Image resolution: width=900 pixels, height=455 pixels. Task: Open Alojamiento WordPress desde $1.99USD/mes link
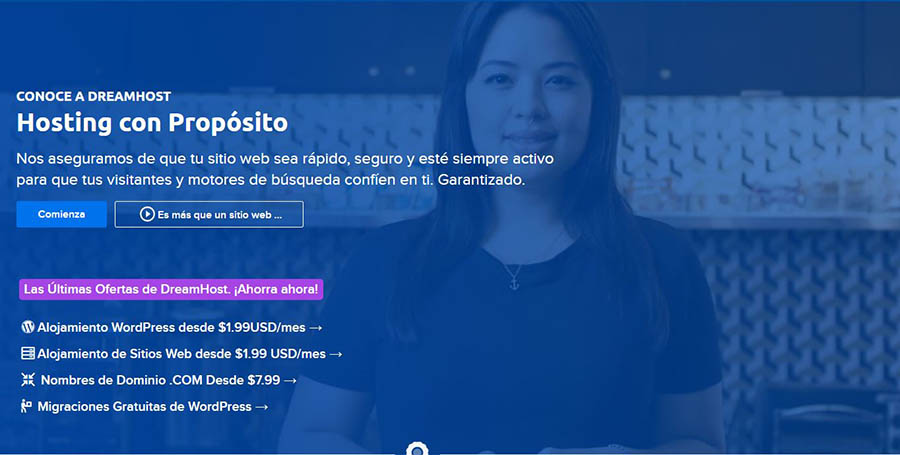click(x=172, y=327)
